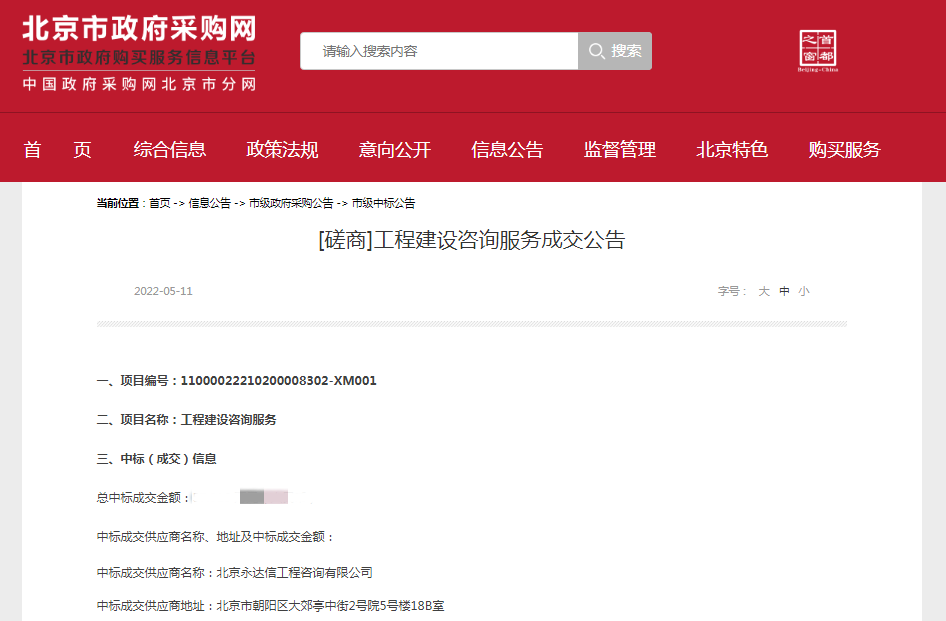Set font size to 中
This screenshot has width=946, height=621.
pyautogui.click(x=784, y=291)
